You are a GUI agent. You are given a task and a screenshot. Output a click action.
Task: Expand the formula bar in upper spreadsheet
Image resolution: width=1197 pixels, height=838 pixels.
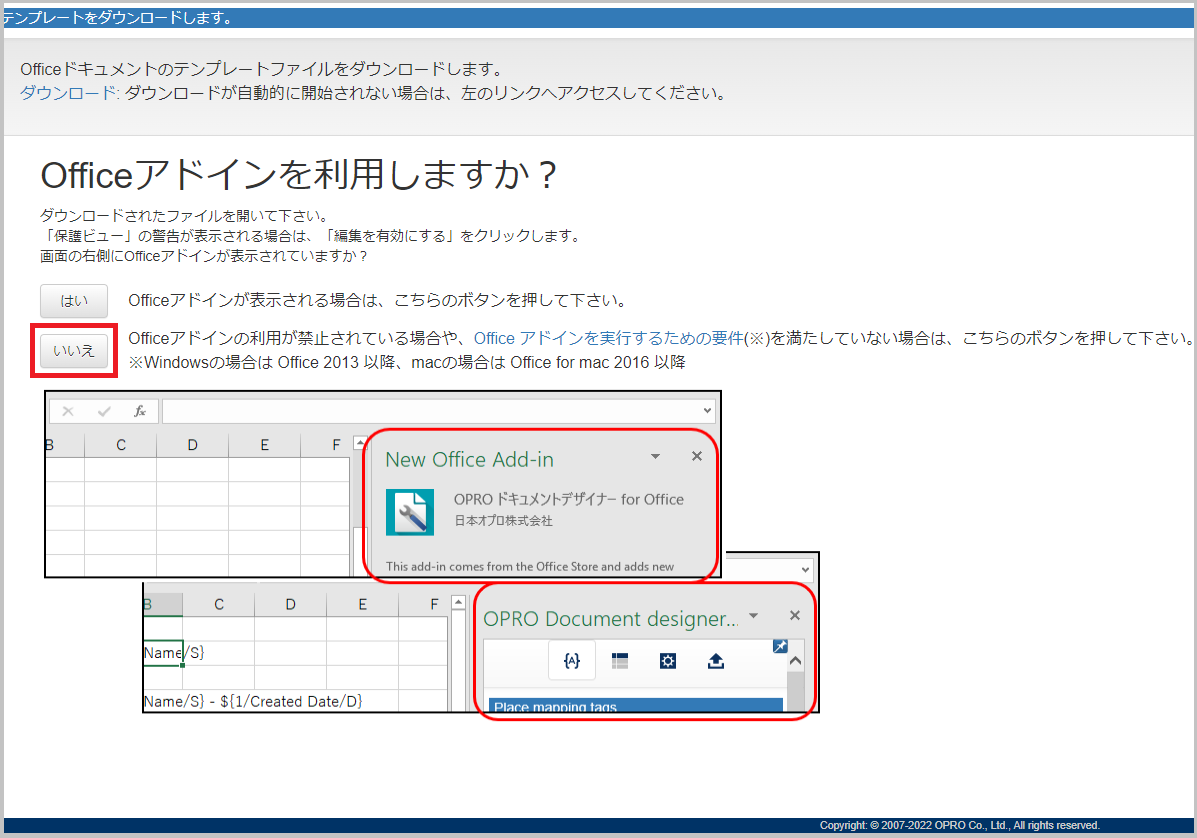click(x=708, y=411)
